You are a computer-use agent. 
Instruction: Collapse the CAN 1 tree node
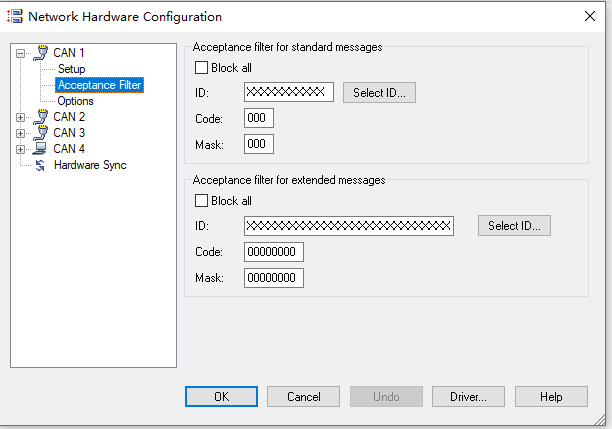pyautogui.click(x=21, y=53)
